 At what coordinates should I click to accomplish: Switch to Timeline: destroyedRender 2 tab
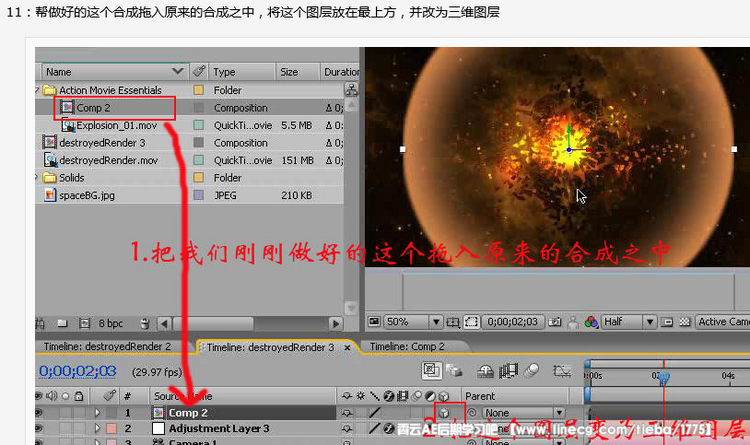coord(107,346)
